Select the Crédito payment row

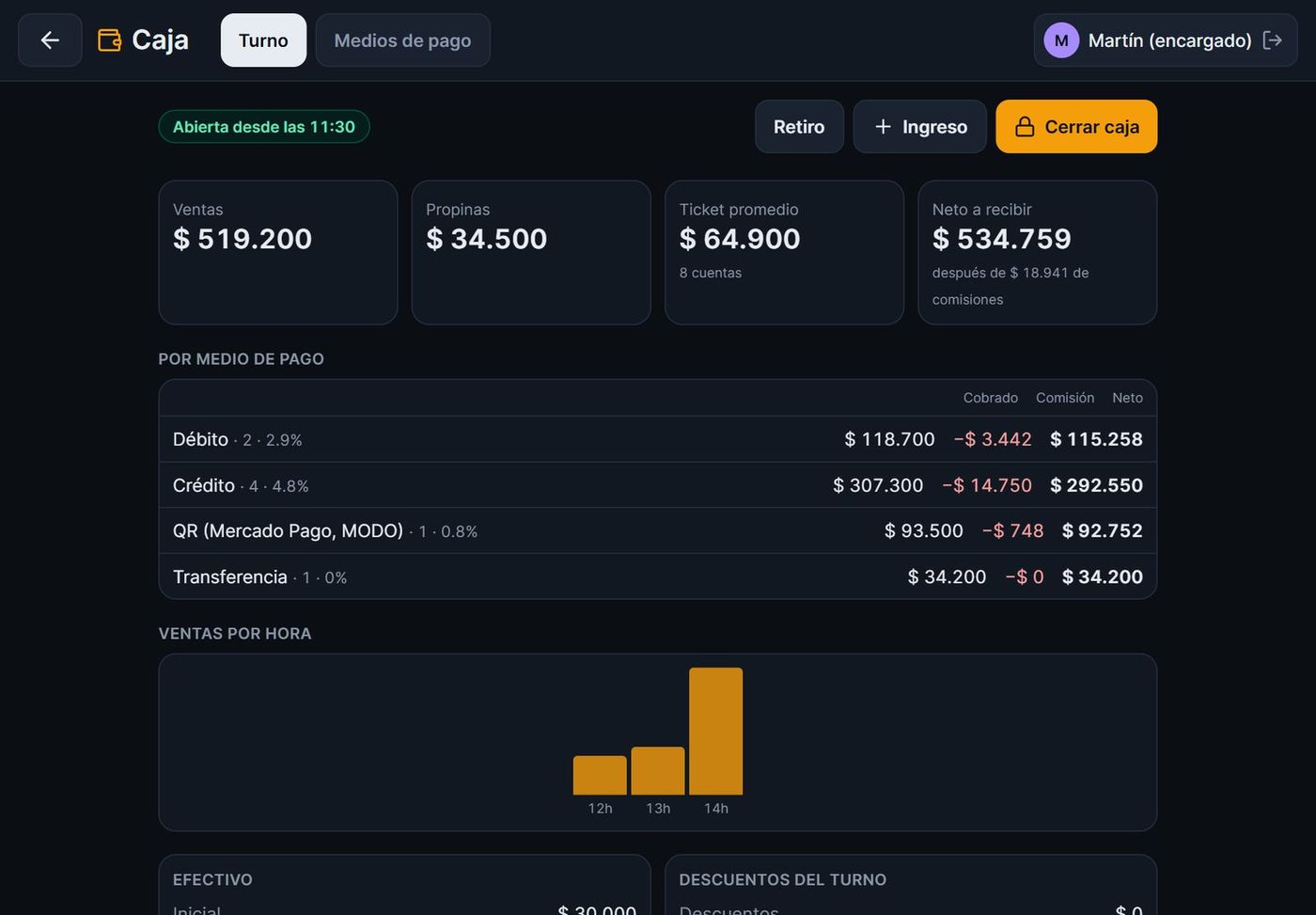pyautogui.click(x=658, y=485)
